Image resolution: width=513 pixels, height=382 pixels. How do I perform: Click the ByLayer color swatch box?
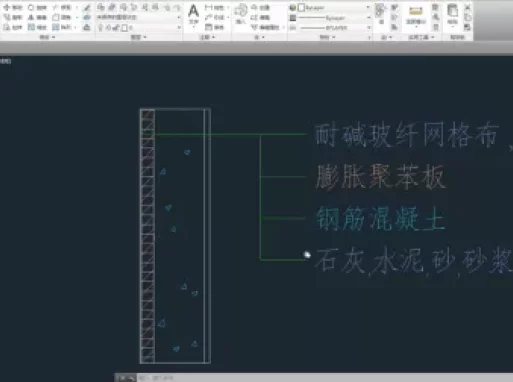(301, 7)
